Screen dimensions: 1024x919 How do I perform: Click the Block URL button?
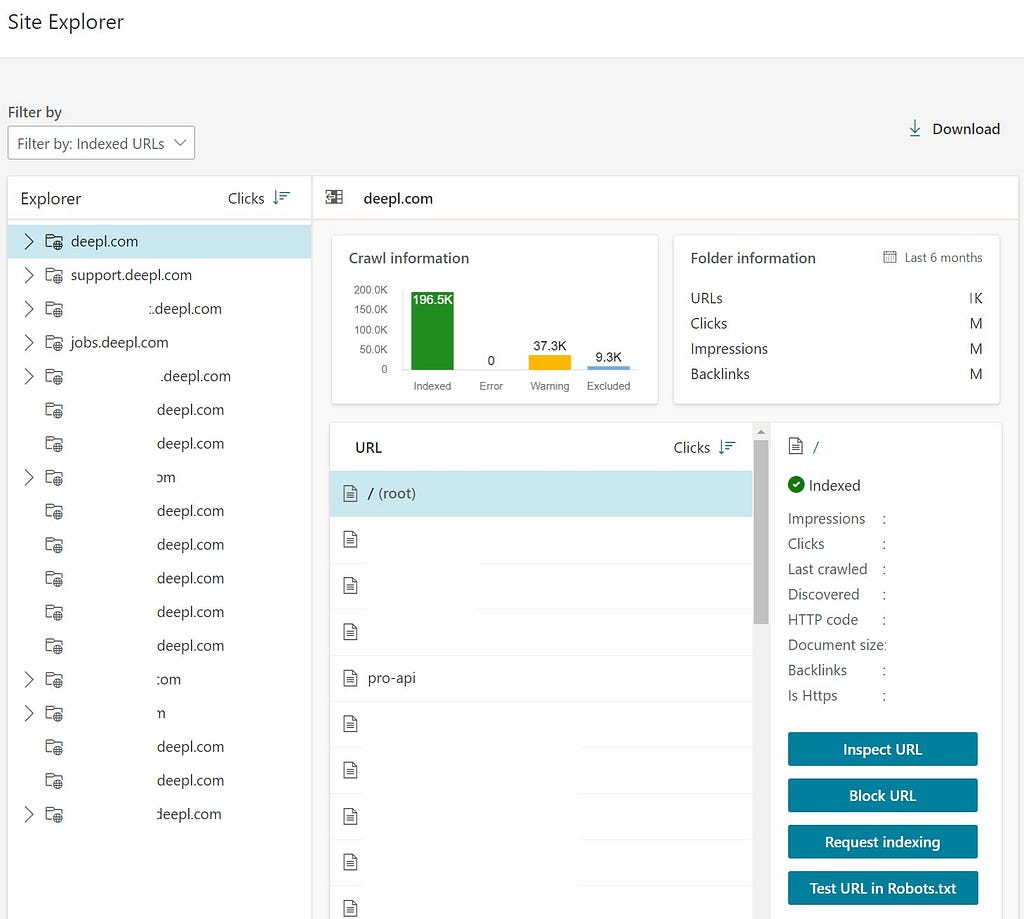(882, 796)
